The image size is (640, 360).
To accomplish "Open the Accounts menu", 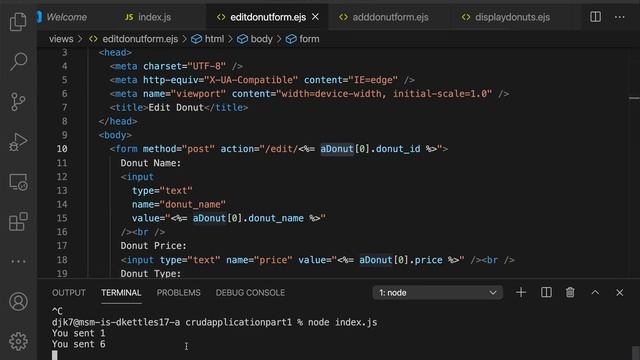I will click(18, 302).
